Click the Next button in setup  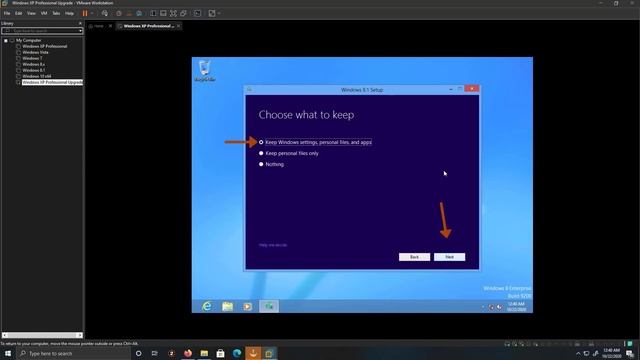coord(449,257)
